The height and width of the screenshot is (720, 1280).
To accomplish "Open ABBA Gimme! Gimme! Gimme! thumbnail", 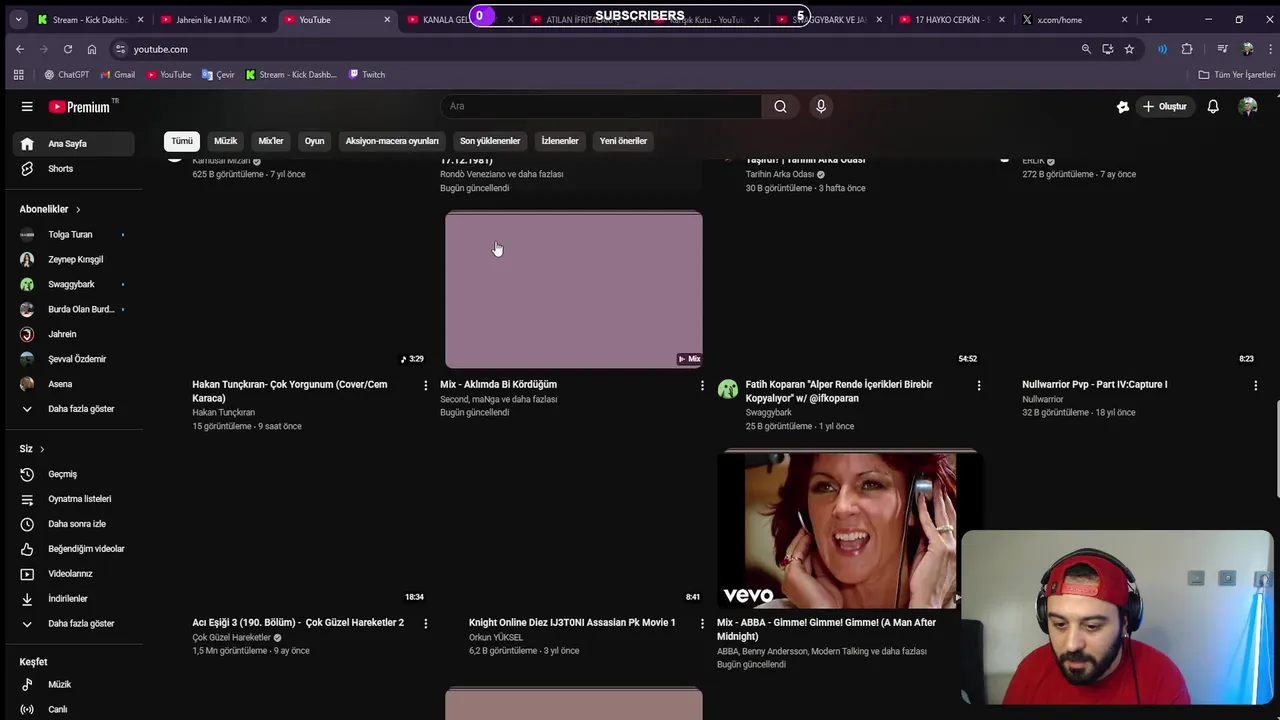I will point(850,529).
